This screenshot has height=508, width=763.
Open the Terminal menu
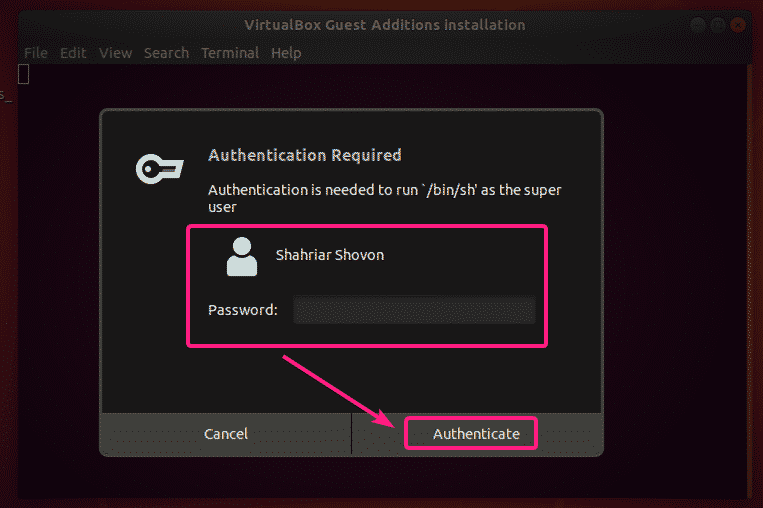pyautogui.click(x=231, y=53)
